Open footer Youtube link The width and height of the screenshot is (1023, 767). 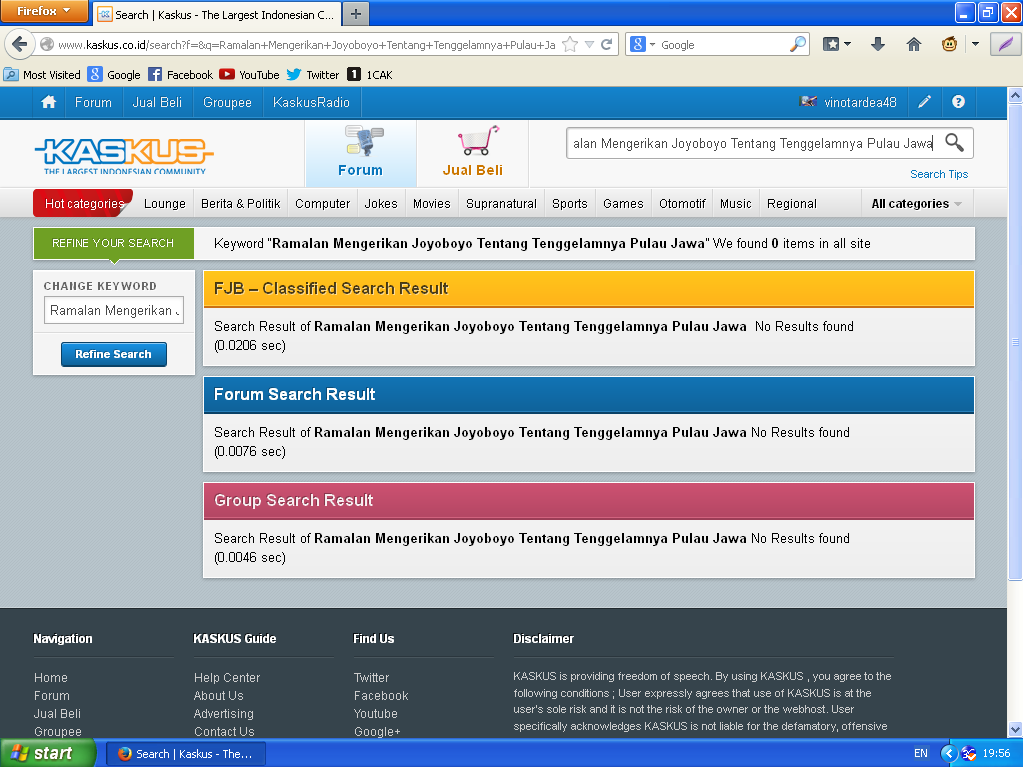point(376,714)
